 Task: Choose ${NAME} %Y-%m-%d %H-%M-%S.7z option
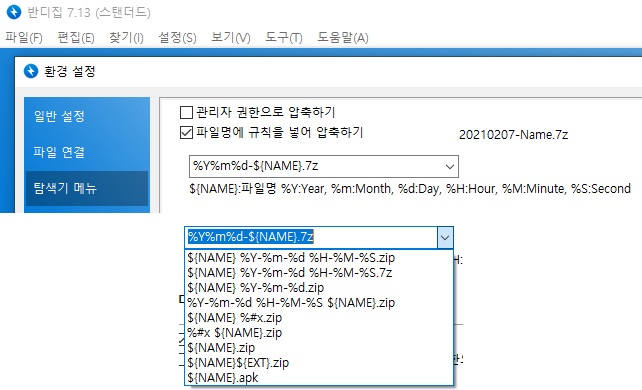pyautogui.click(x=319, y=273)
